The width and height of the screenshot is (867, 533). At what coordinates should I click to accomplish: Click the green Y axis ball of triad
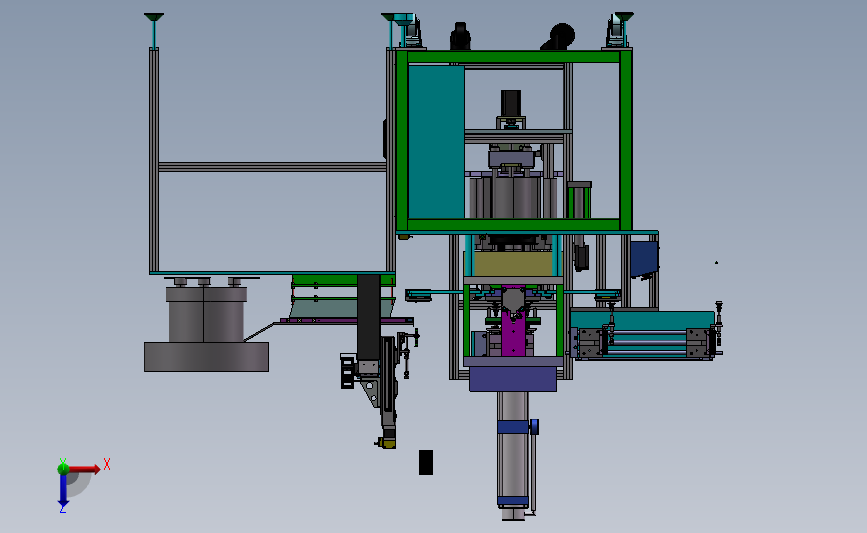(63, 468)
